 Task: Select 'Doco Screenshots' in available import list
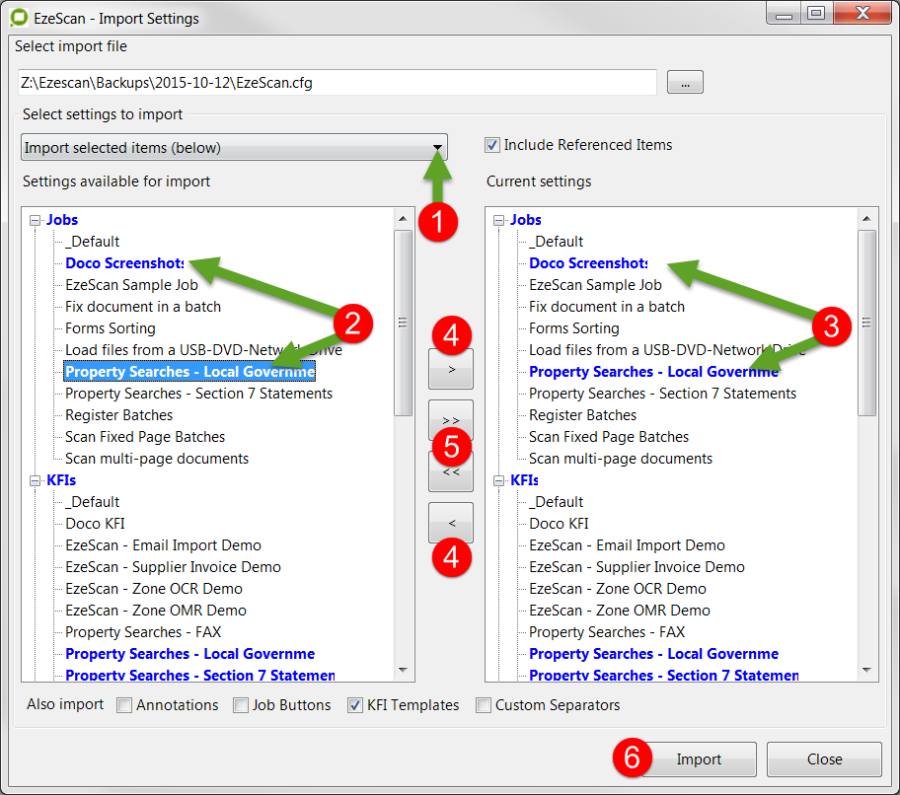coord(124,264)
